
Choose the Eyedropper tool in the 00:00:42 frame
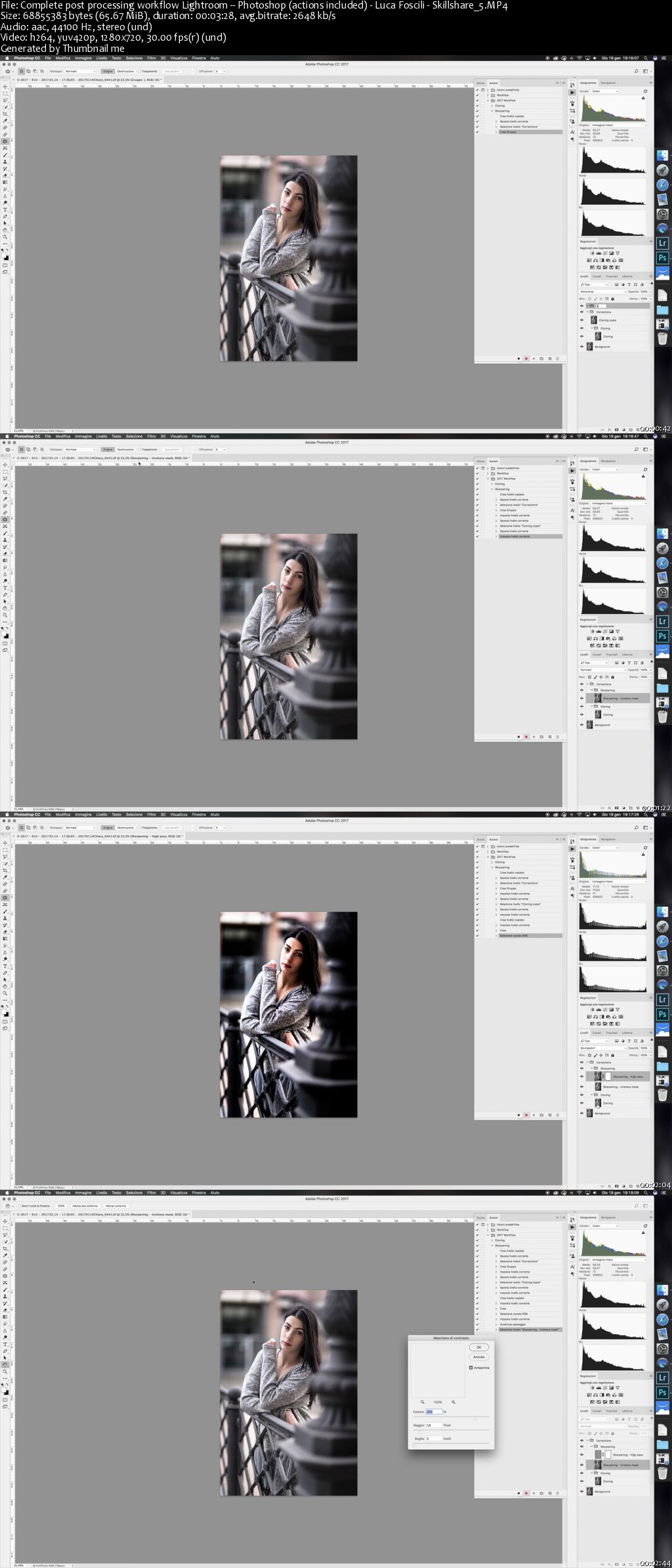click(x=5, y=121)
